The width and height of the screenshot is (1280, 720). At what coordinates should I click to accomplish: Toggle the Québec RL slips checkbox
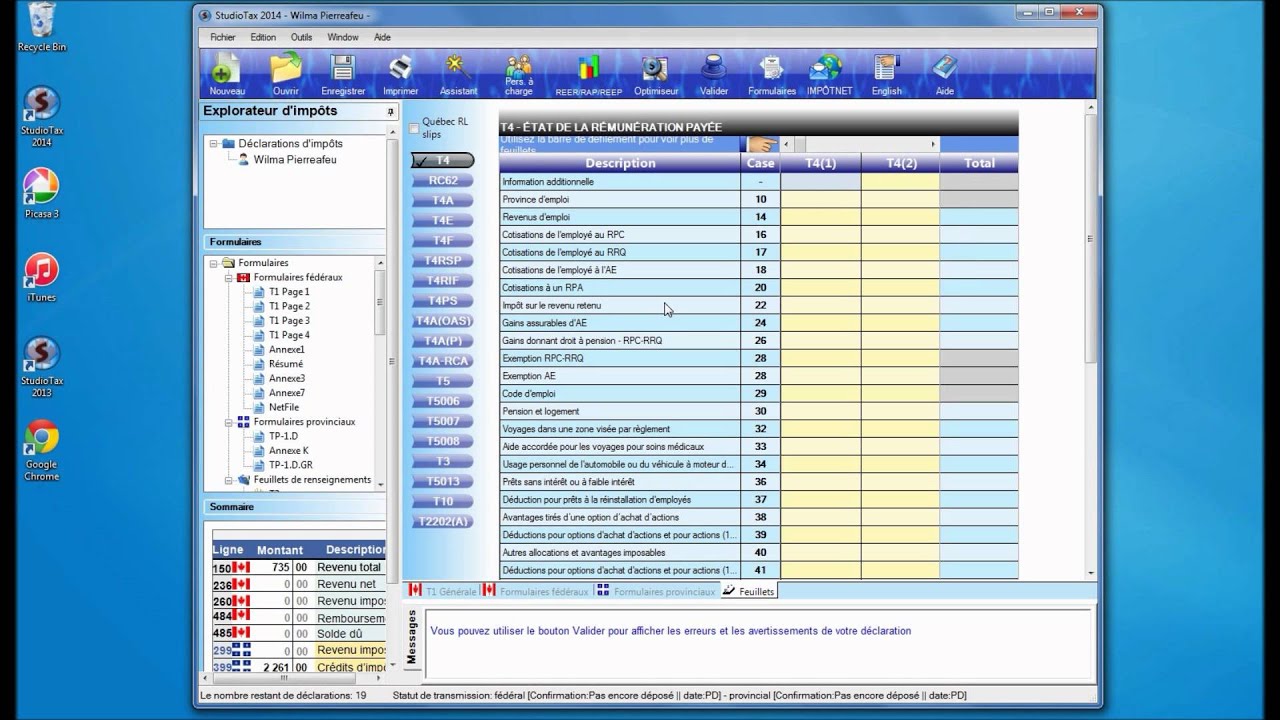(x=415, y=128)
